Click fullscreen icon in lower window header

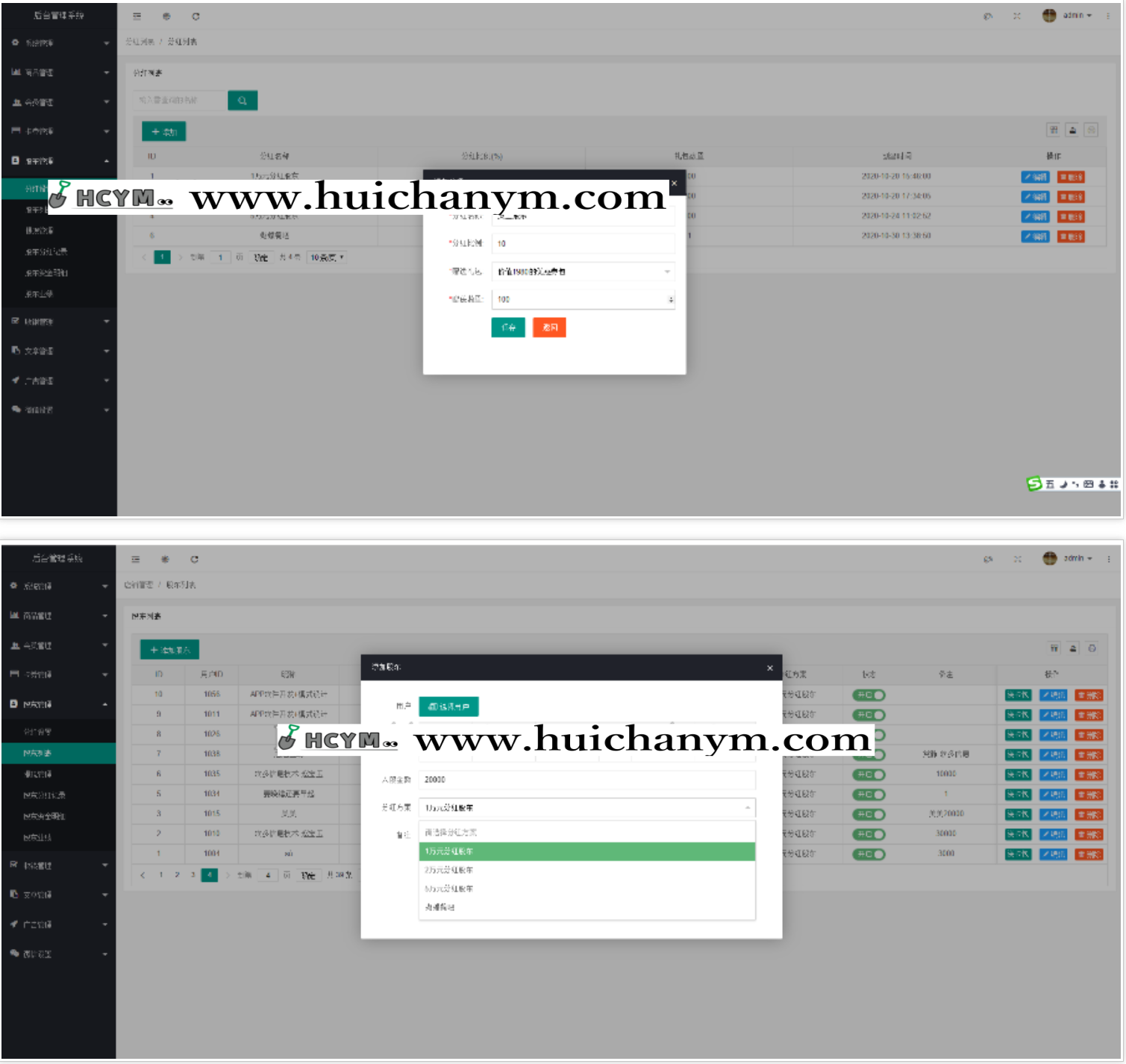click(1017, 559)
